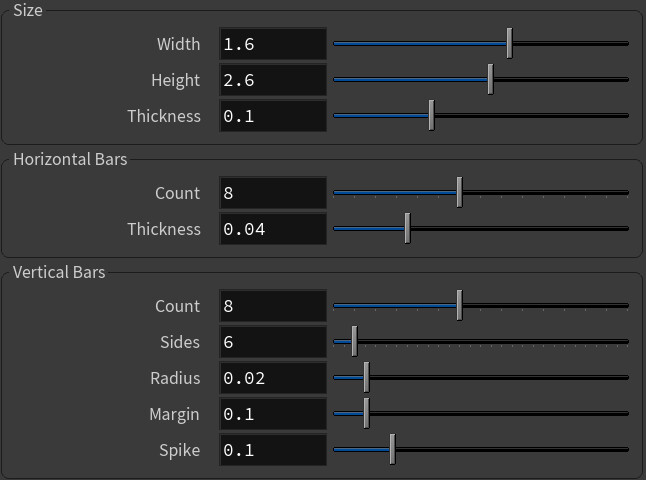Click the Radius value field showing 0.02
646x480 pixels.
point(273,378)
